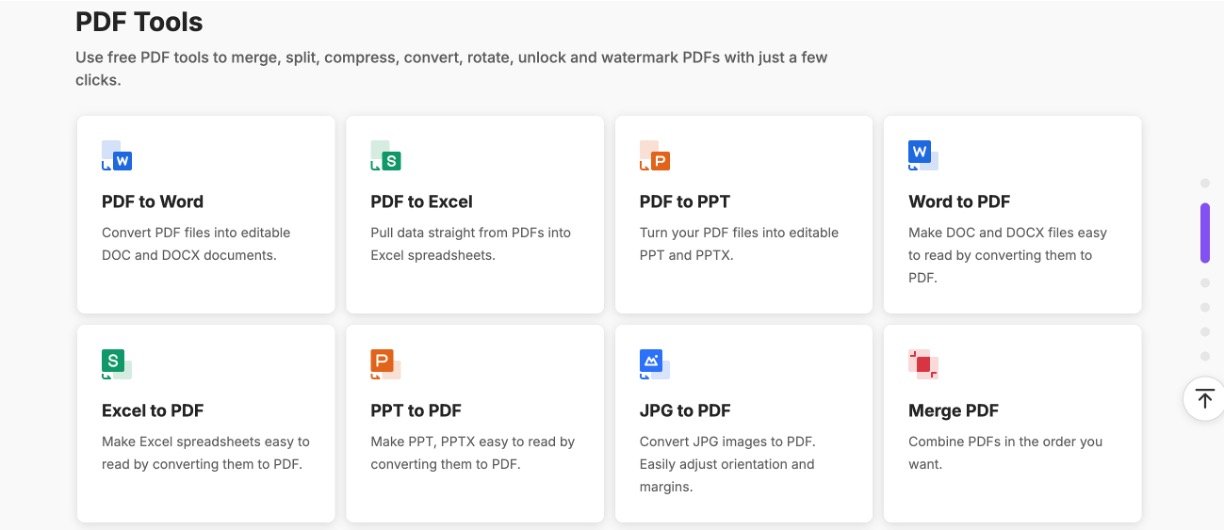Image resolution: width=1224 pixels, height=530 pixels.
Task: Jump to last section navigation dot
Action: [x=1205, y=356]
